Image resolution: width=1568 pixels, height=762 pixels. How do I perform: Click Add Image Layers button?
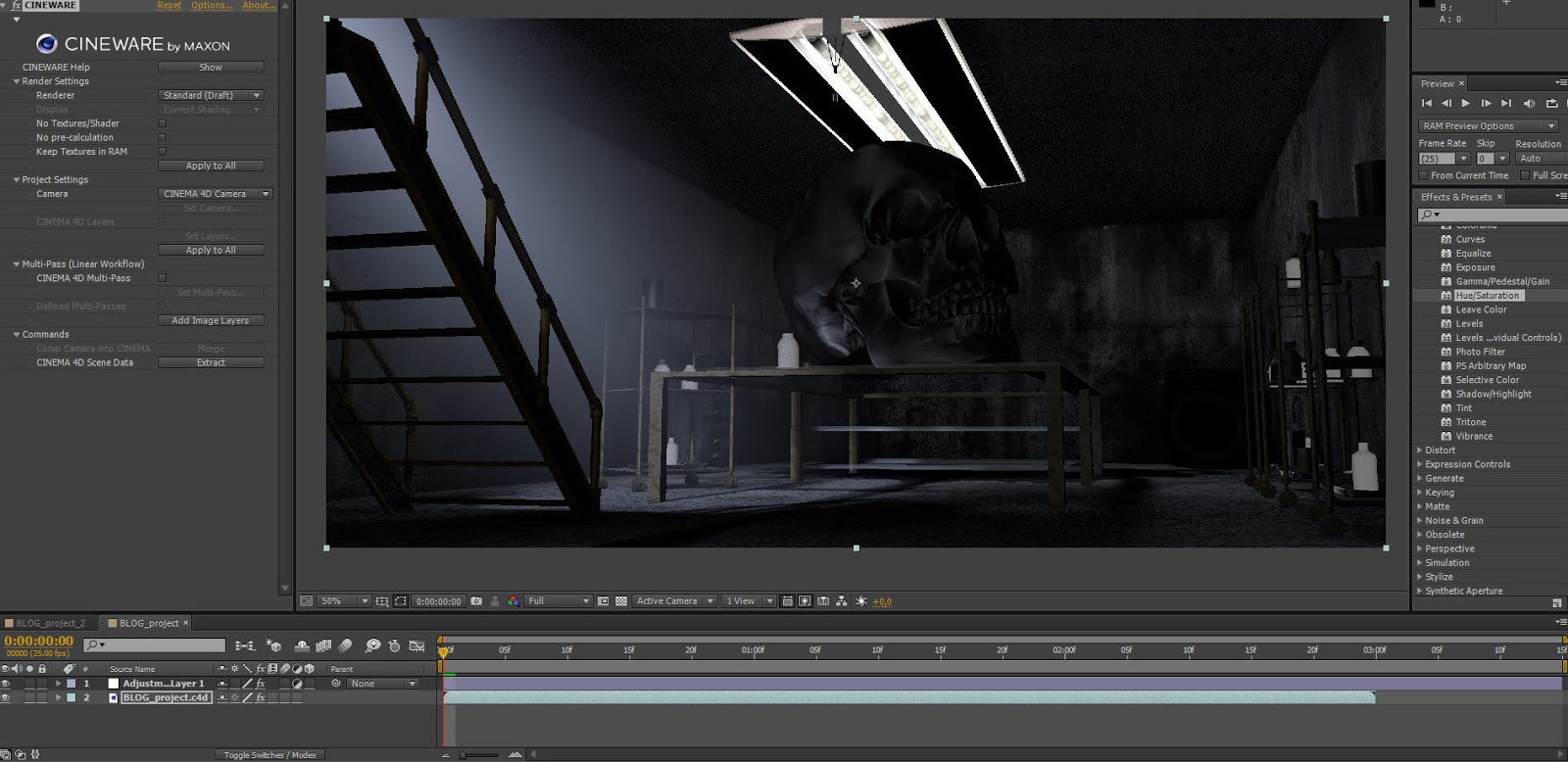[211, 320]
